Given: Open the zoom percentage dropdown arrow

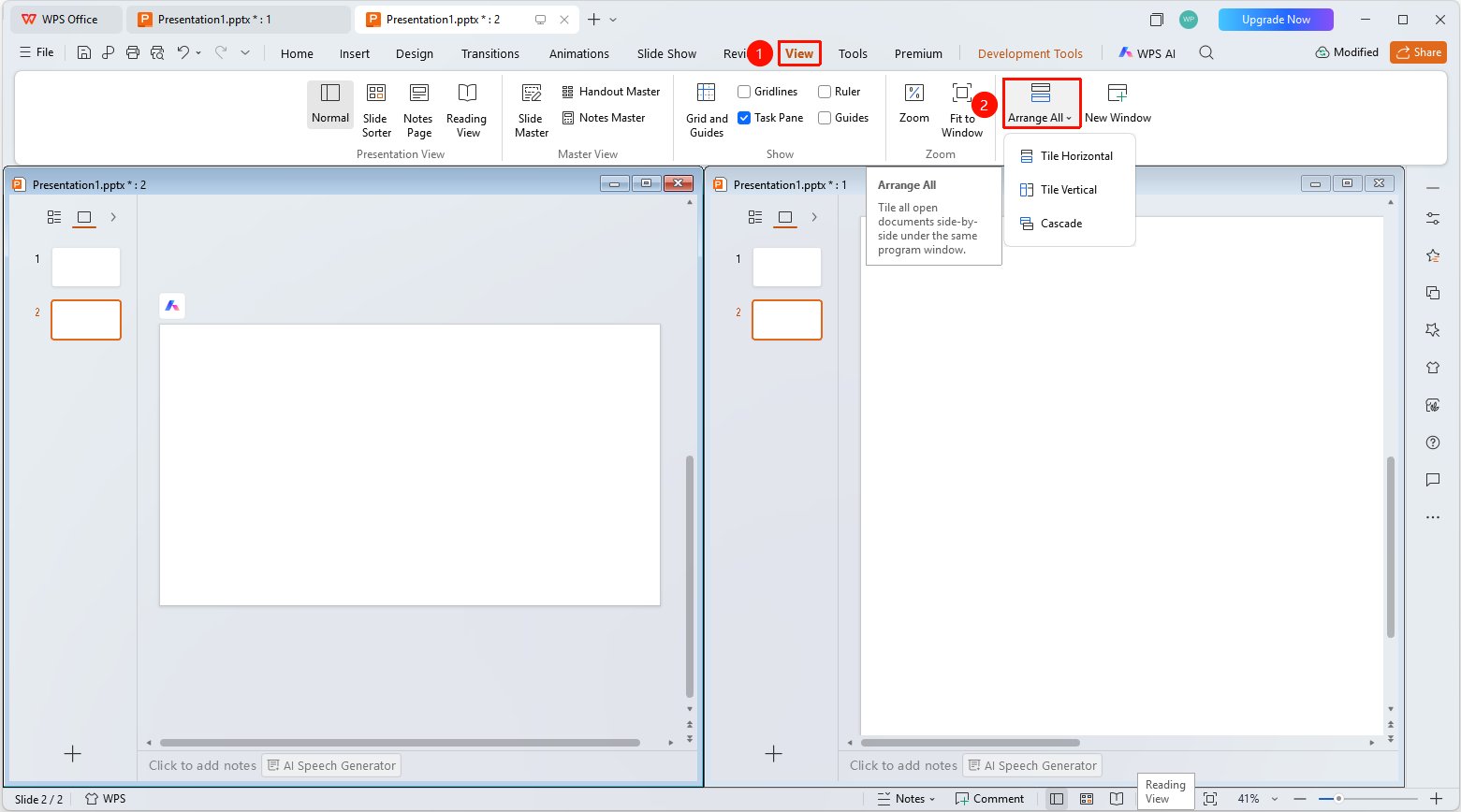Looking at the screenshot, I should click(1275, 799).
